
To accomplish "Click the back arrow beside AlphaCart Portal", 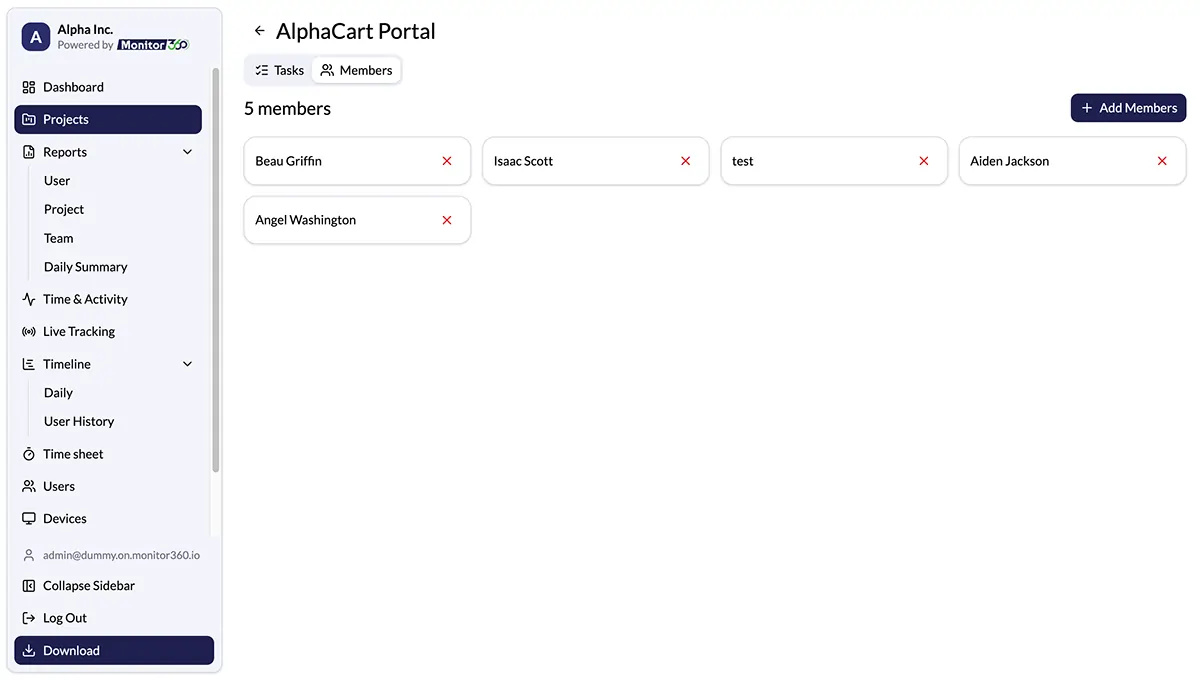I will click(258, 30).
